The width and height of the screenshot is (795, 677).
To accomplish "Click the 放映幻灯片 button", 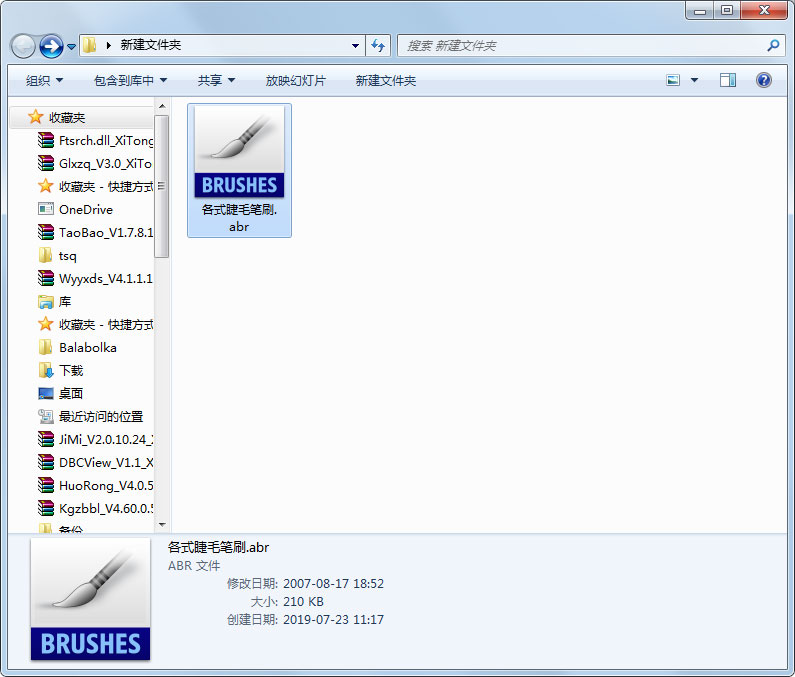I will pos(296,81).
